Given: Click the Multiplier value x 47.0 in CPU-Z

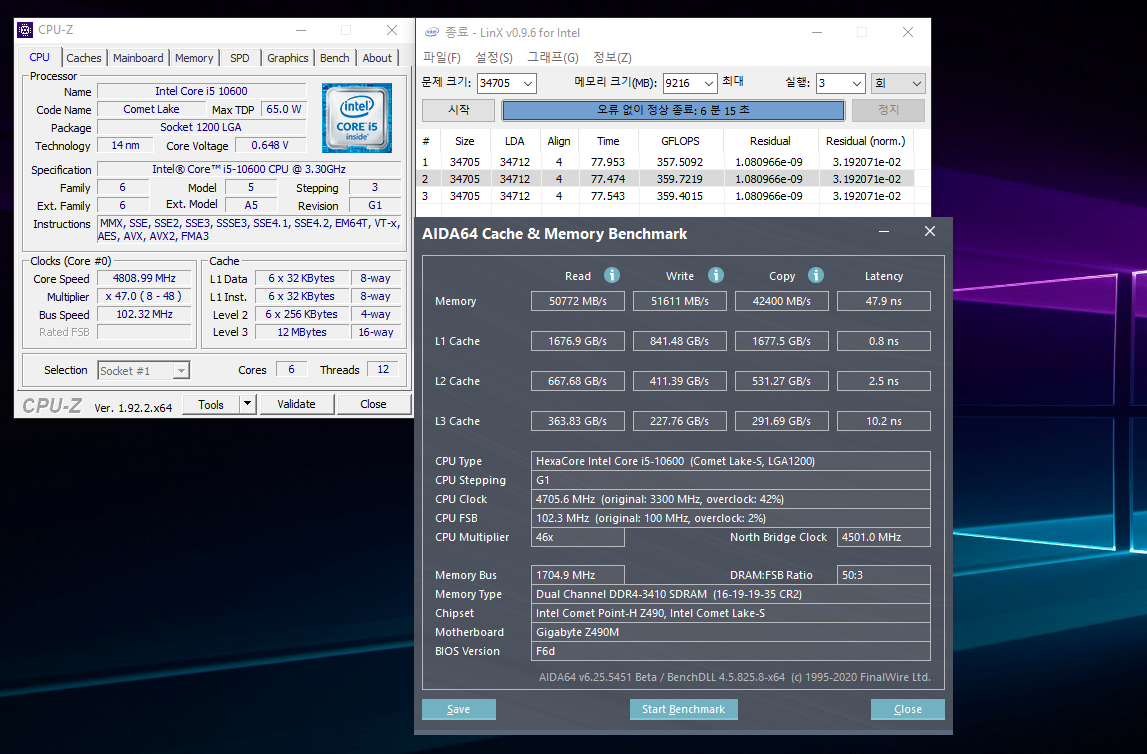Looking at the screenshot, I should tap(144, 296).
